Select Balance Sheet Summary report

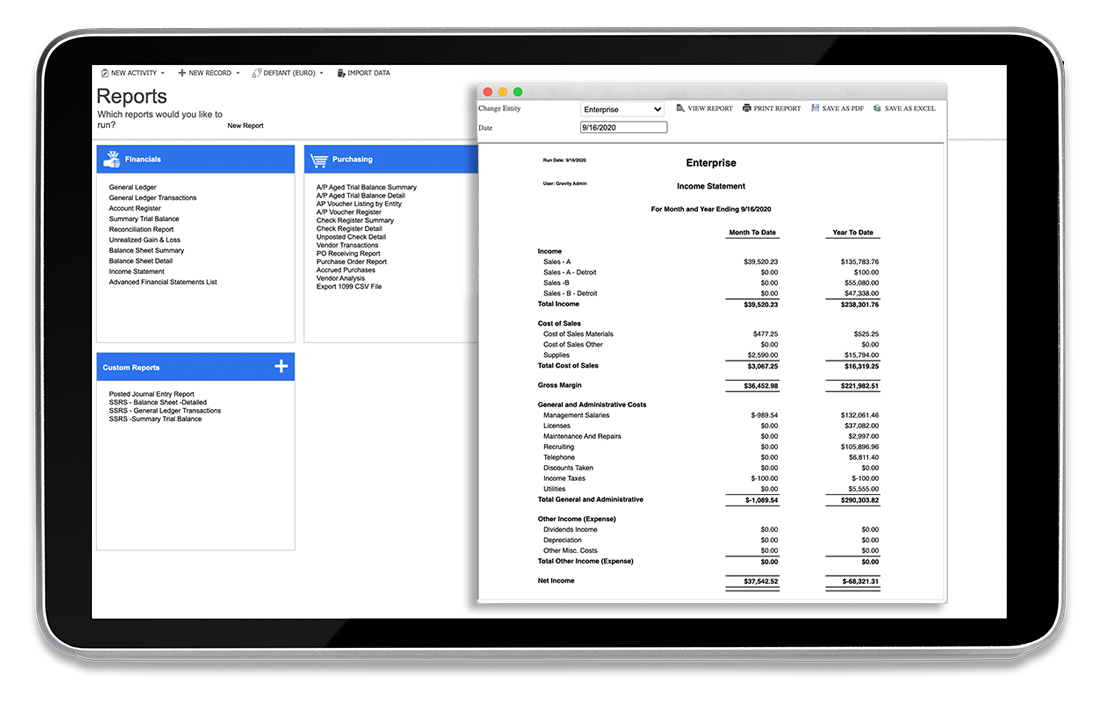coord(146,251)
